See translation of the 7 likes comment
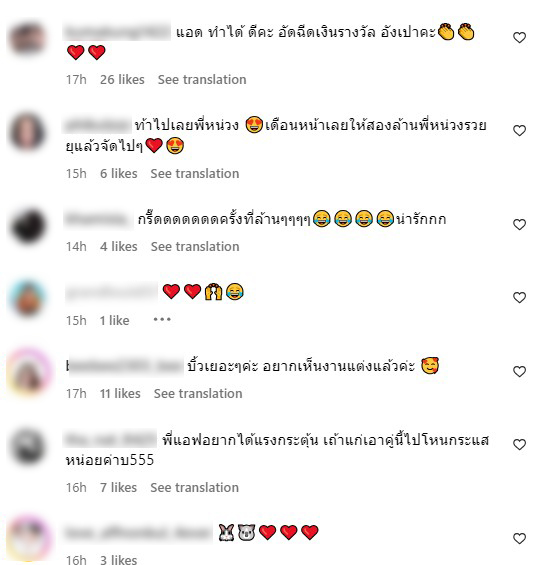 pyautogui.click(x=195, y=488)
